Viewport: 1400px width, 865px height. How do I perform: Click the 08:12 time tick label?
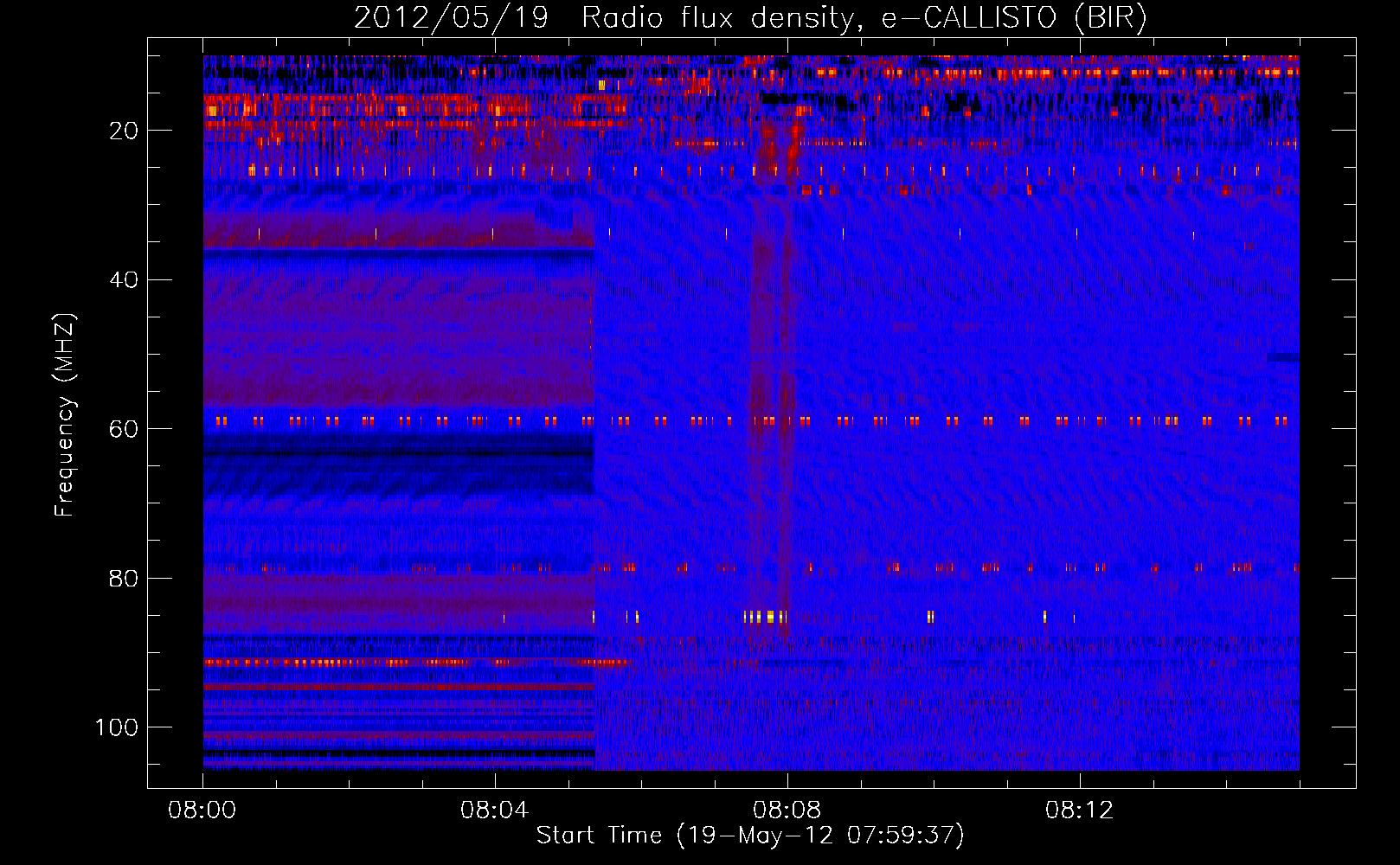click(1080, 811)
